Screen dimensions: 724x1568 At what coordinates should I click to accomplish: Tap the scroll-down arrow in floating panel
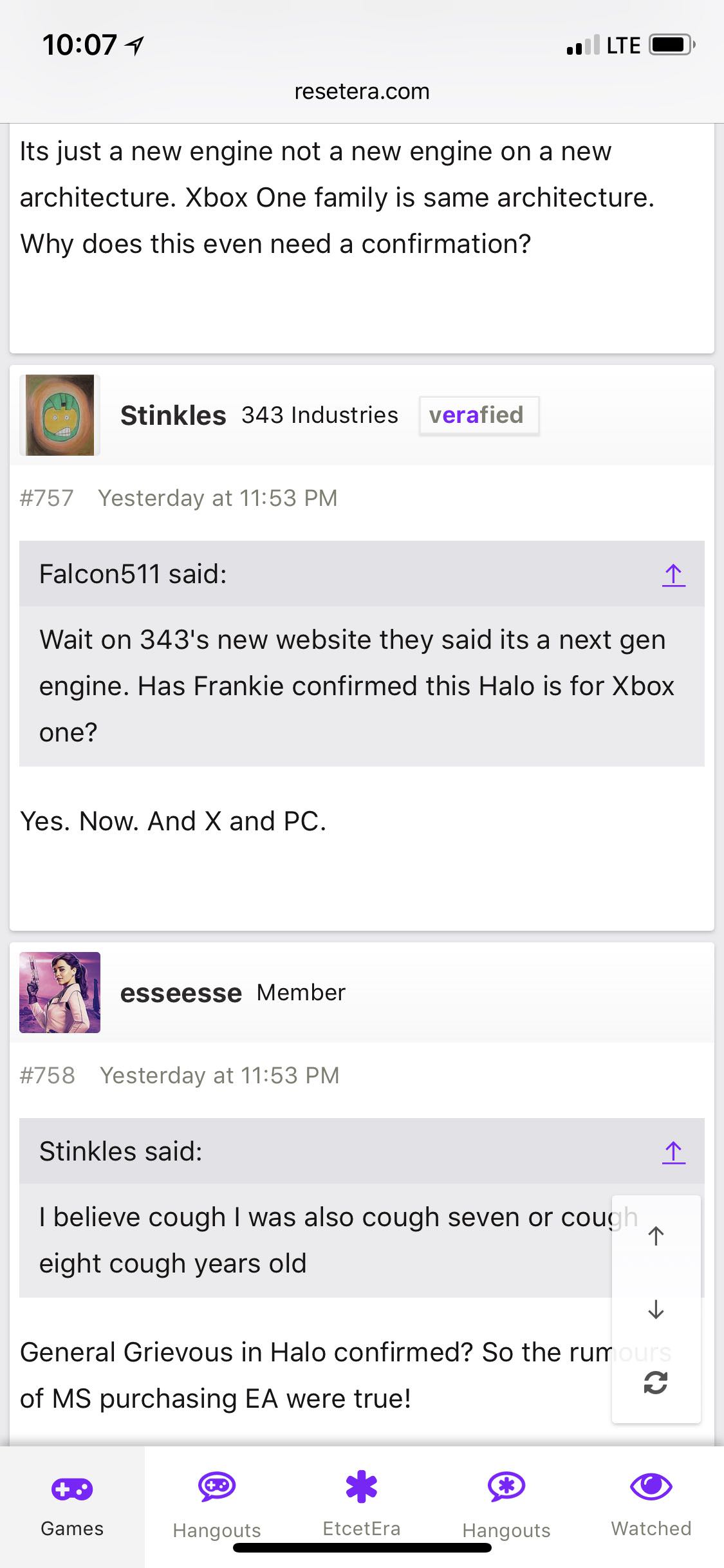(x=656, y=1309)
